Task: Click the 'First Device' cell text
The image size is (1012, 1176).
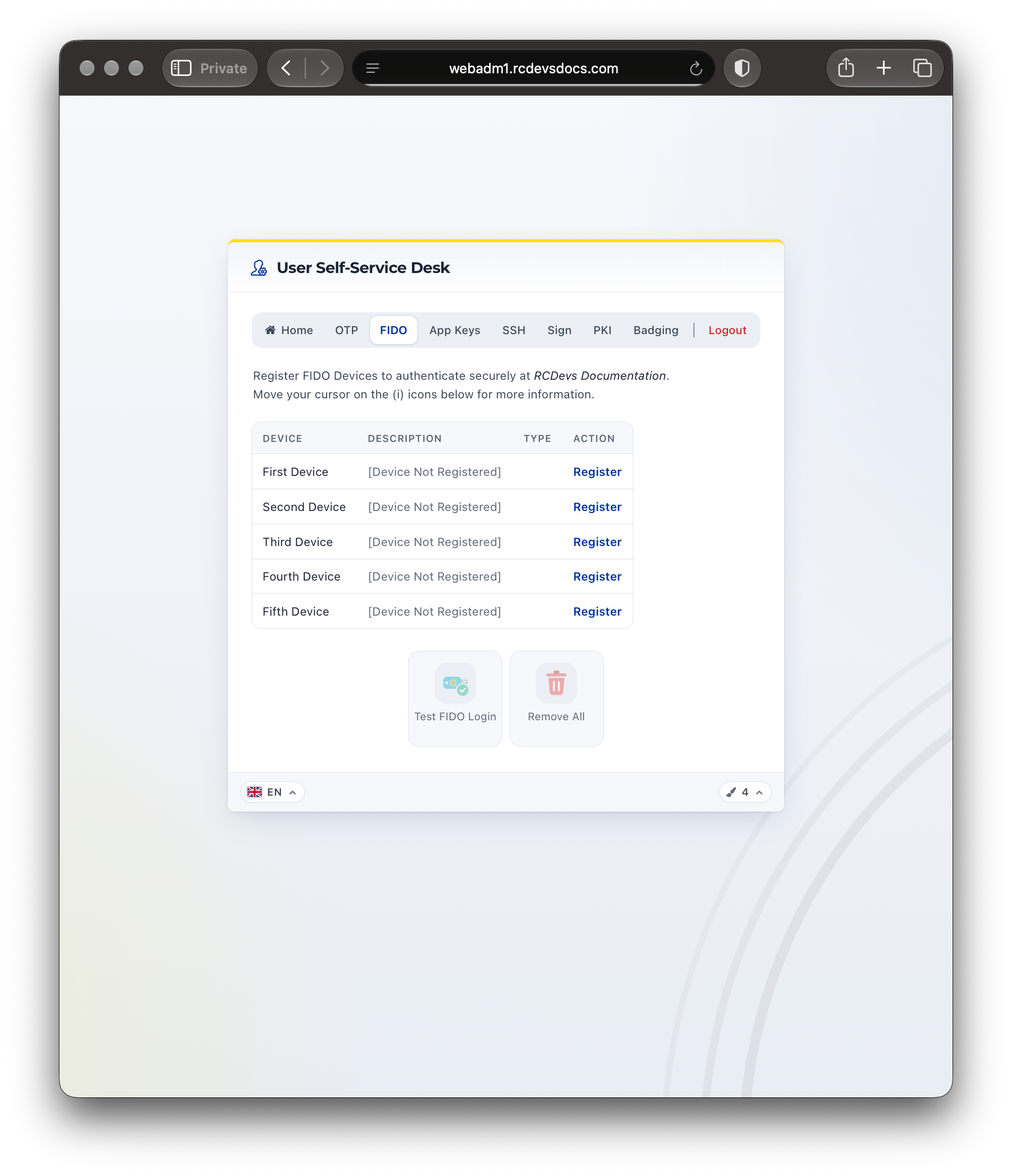Action: coord(295,472)
